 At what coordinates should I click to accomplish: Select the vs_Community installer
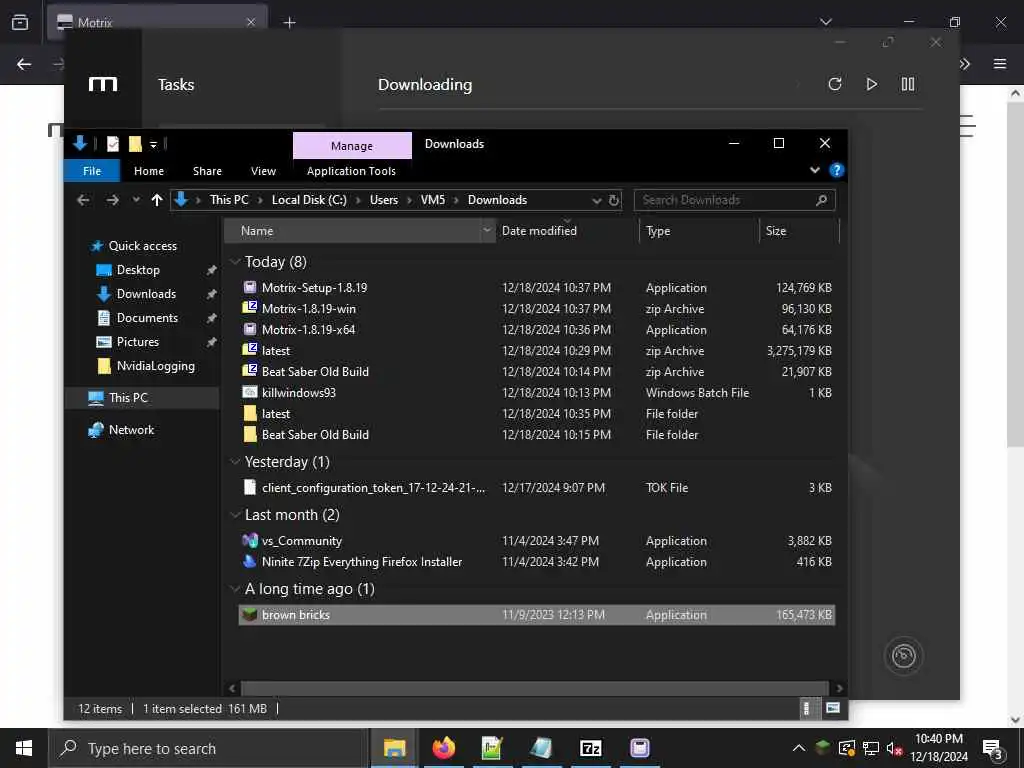pyautogui.click(x=537, y=541)
